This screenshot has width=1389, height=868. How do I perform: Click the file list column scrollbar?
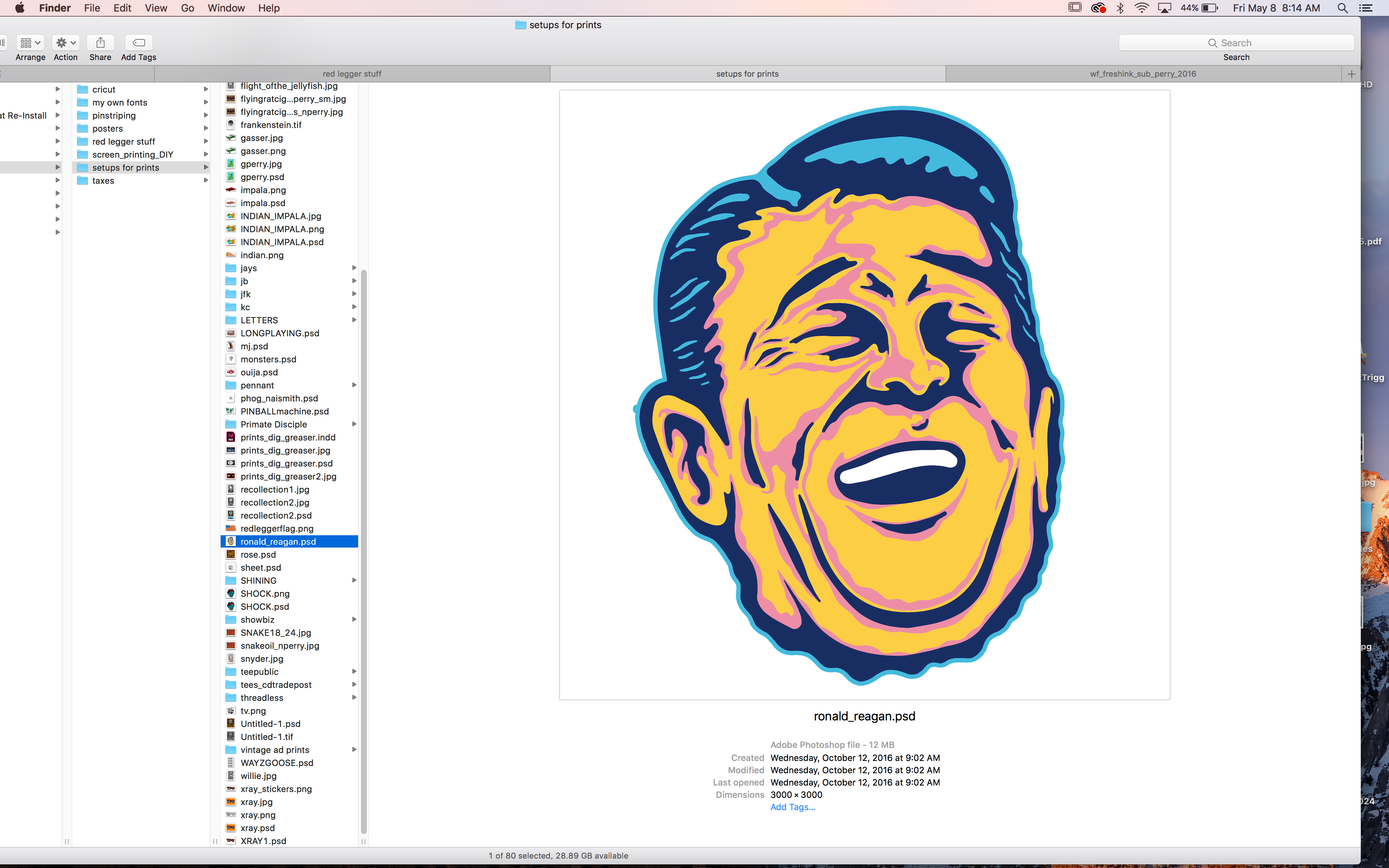pyautogui.click(x=363, y=551)
